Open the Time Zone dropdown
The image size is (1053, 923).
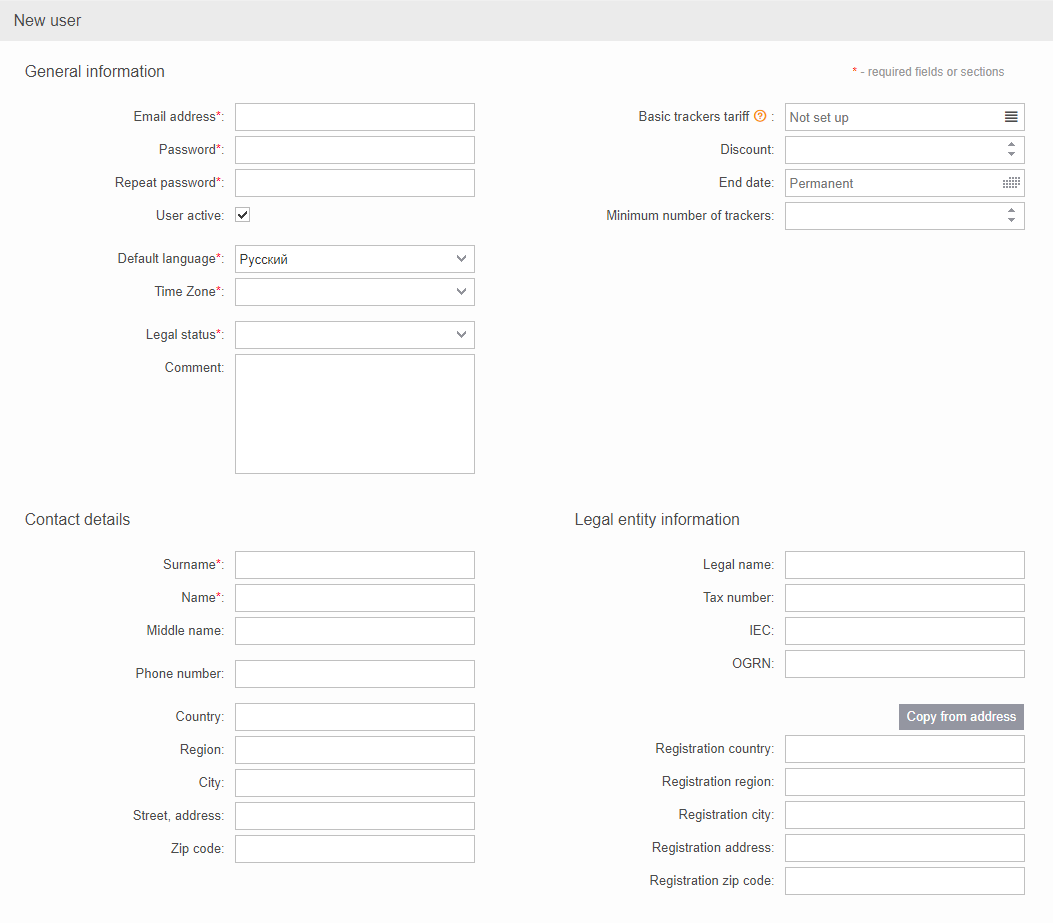pos(354,292)
